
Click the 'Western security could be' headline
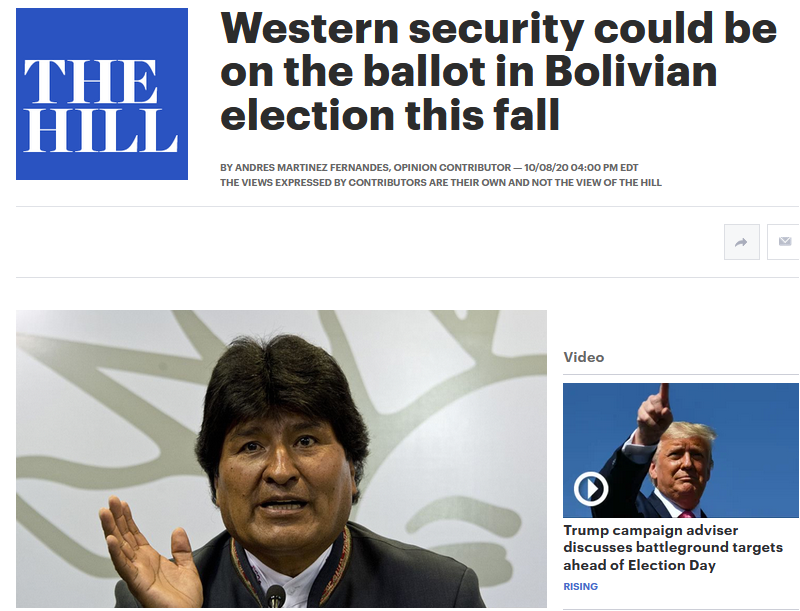tap(498, 29)
